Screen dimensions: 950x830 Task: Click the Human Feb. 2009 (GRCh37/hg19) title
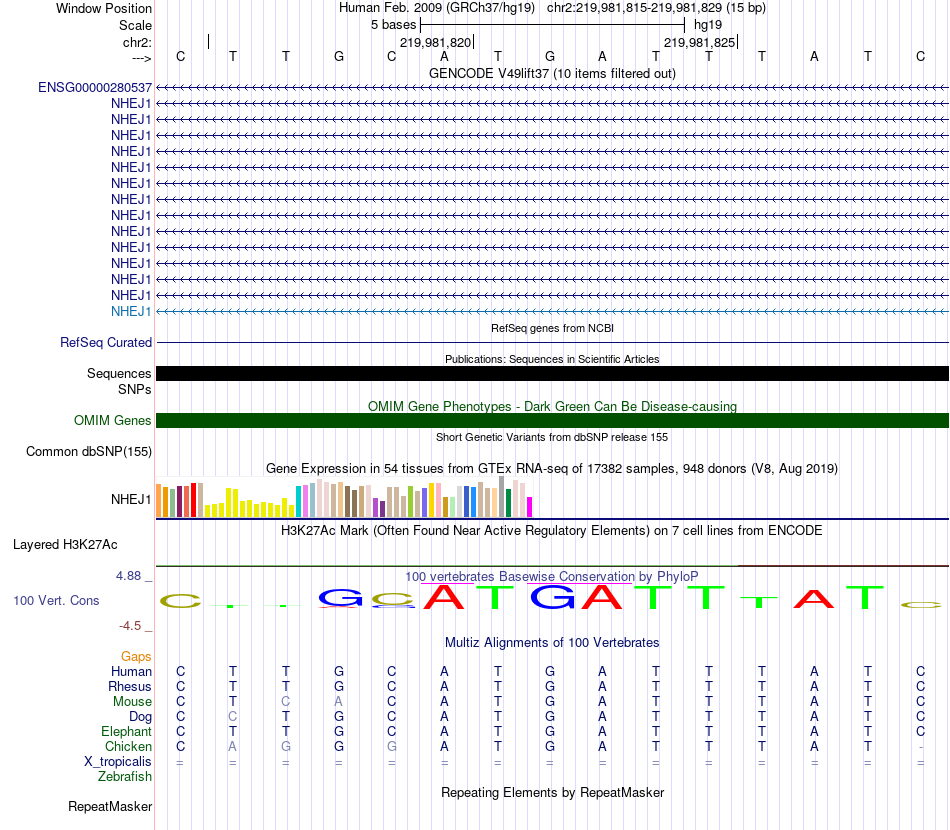[437, 8]
